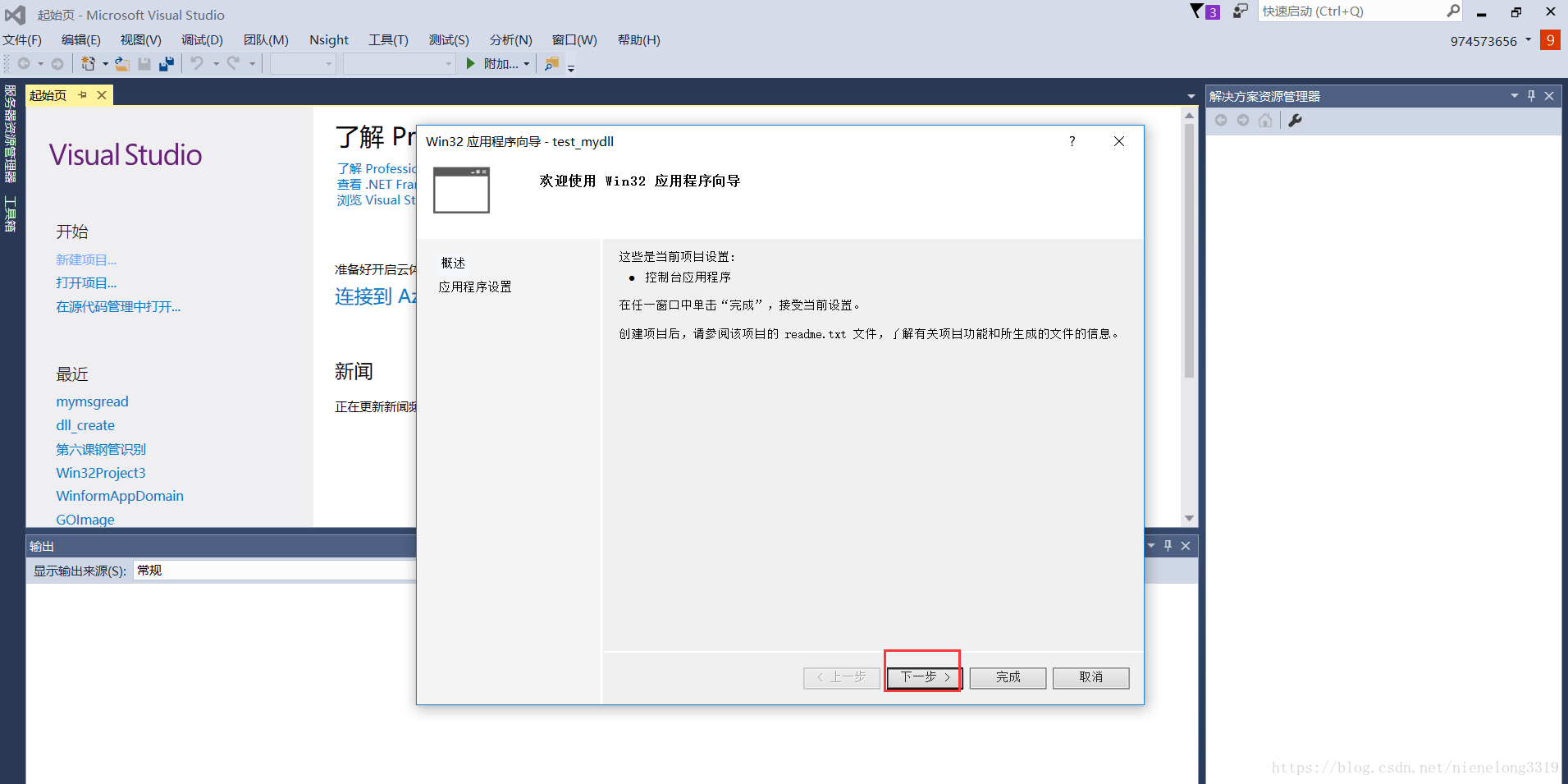Click 取消 button in wizard
Viewport: 1568px width, 784px height.
click(x=1090, y=677)
